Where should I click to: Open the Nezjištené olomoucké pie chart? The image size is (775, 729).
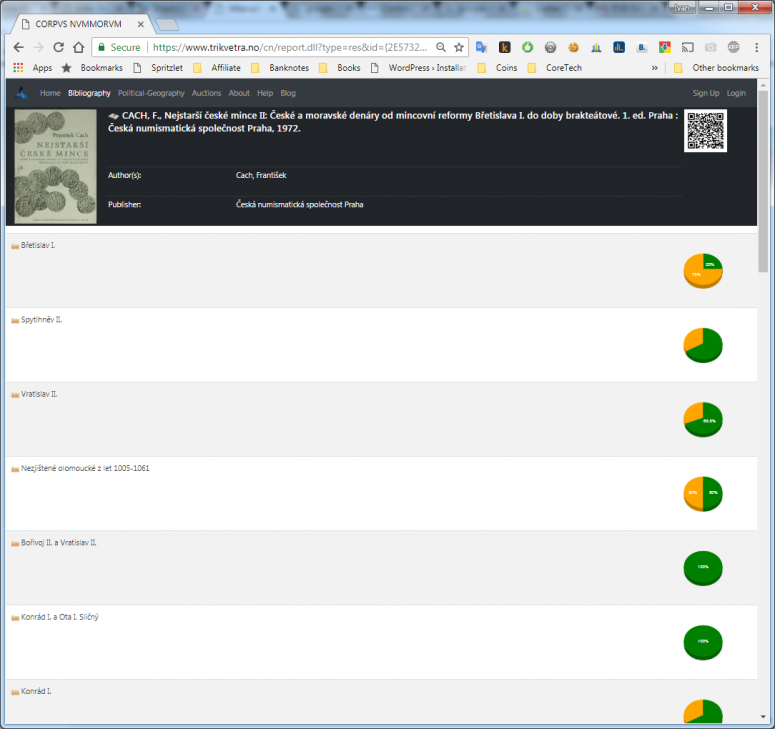click(x=703, y=494)
